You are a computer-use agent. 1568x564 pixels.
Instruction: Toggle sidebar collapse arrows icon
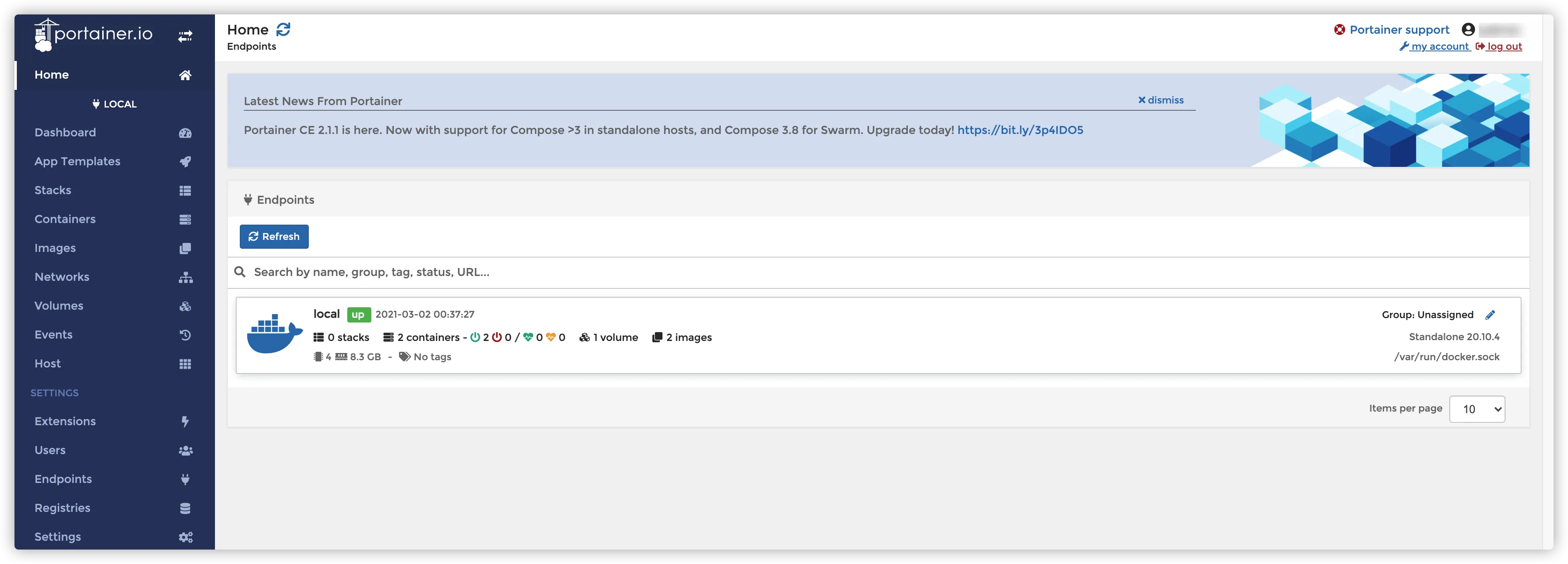185,37
